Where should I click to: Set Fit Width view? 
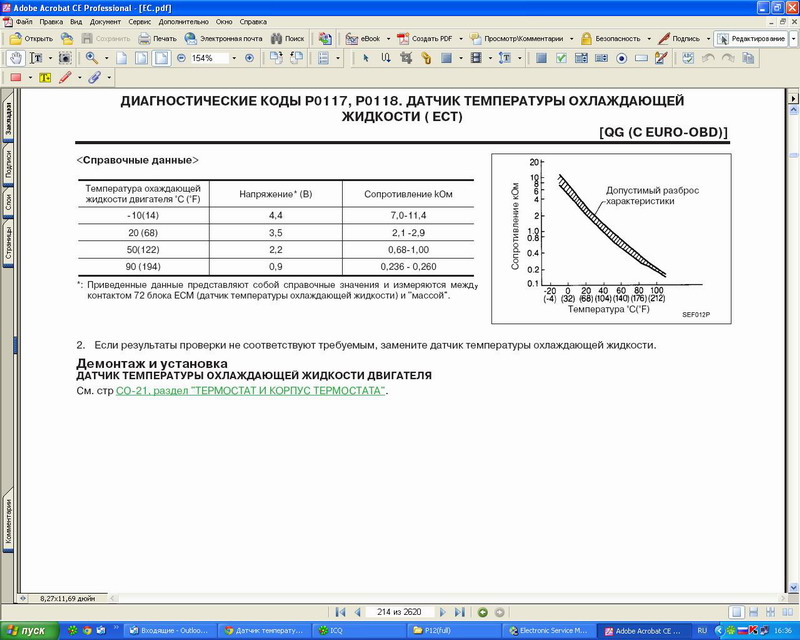(x=161, y=58)
